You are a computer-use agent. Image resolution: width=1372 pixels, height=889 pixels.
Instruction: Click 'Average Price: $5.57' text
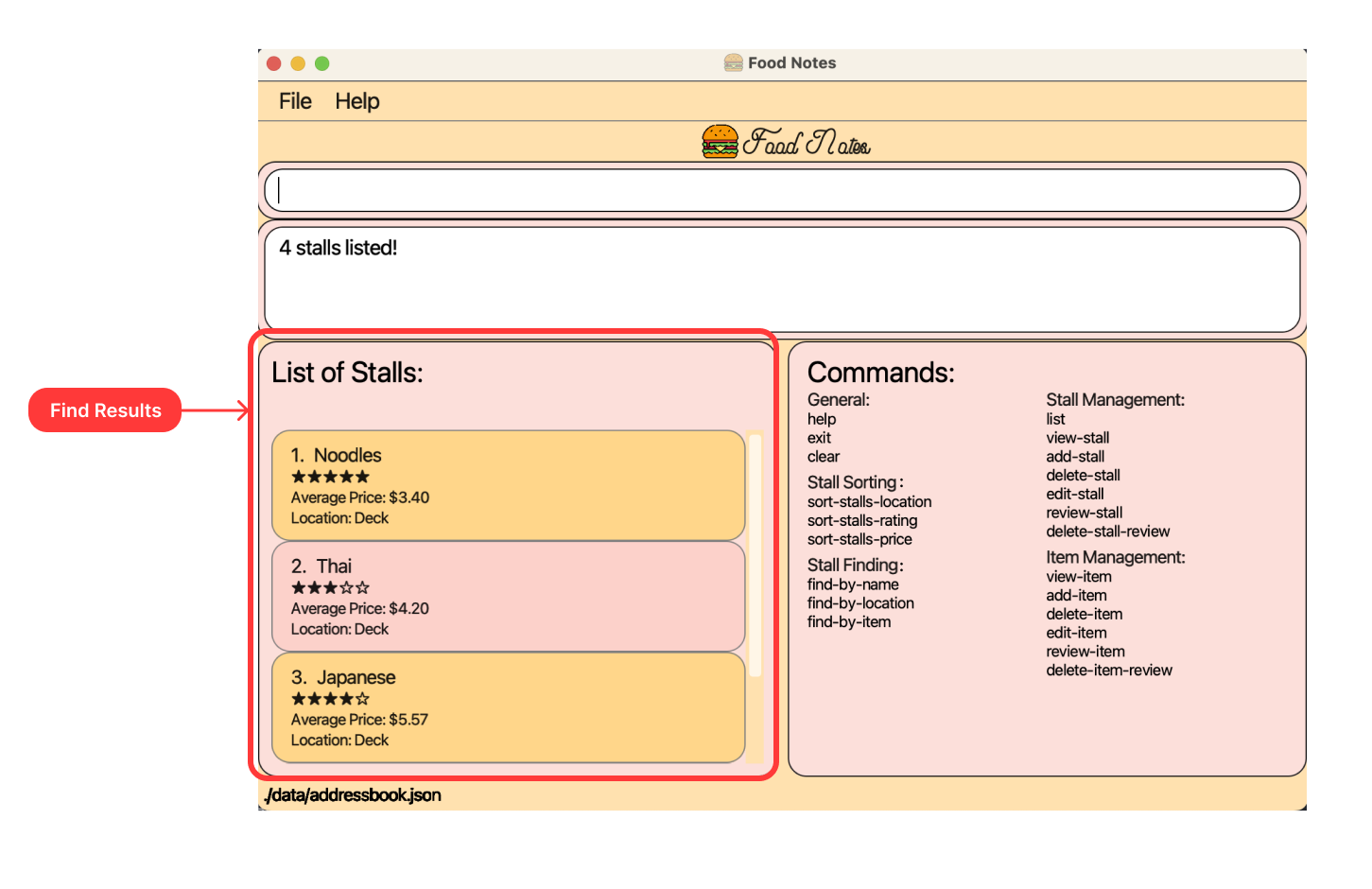tap(359, 720)
